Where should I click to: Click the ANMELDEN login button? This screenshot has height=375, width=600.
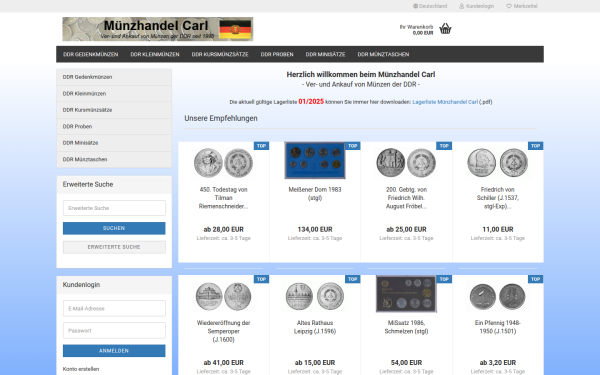click(x=114, y=351)
